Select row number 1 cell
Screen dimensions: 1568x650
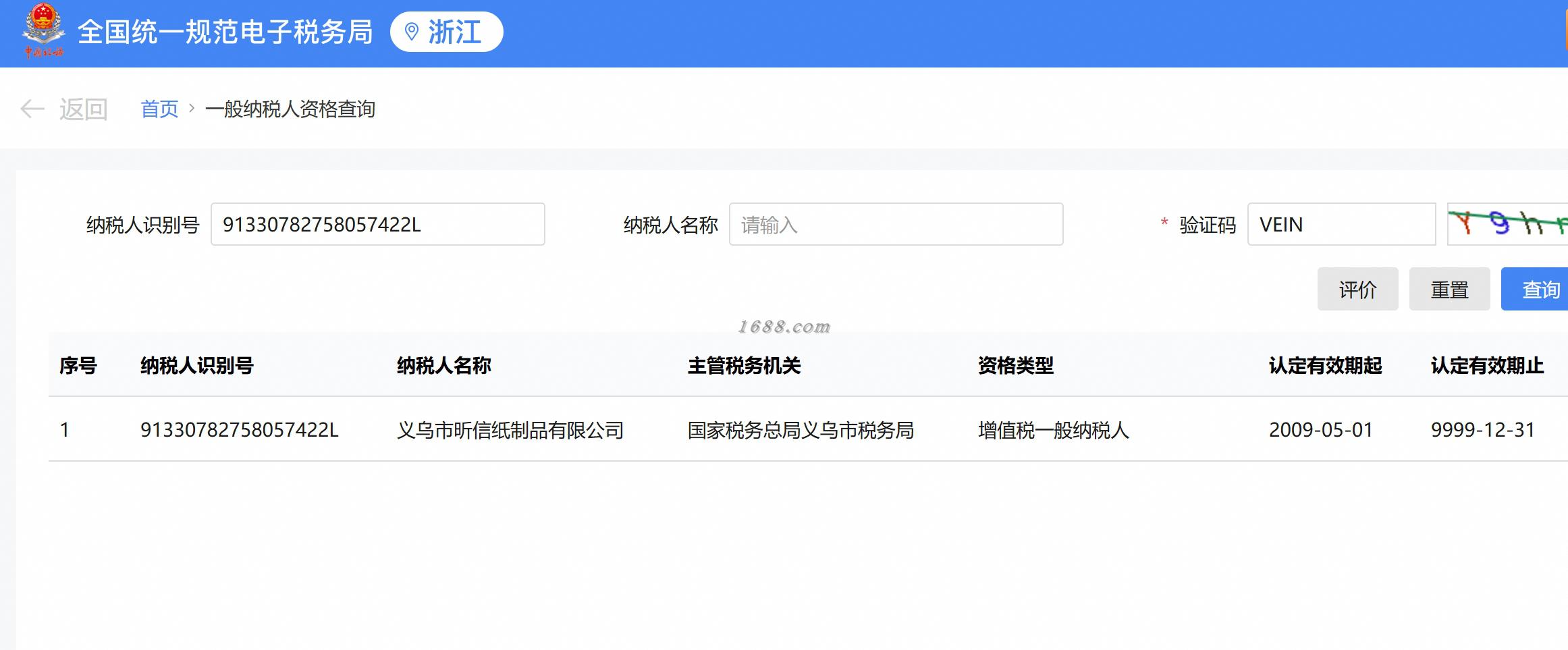point(65,429)
